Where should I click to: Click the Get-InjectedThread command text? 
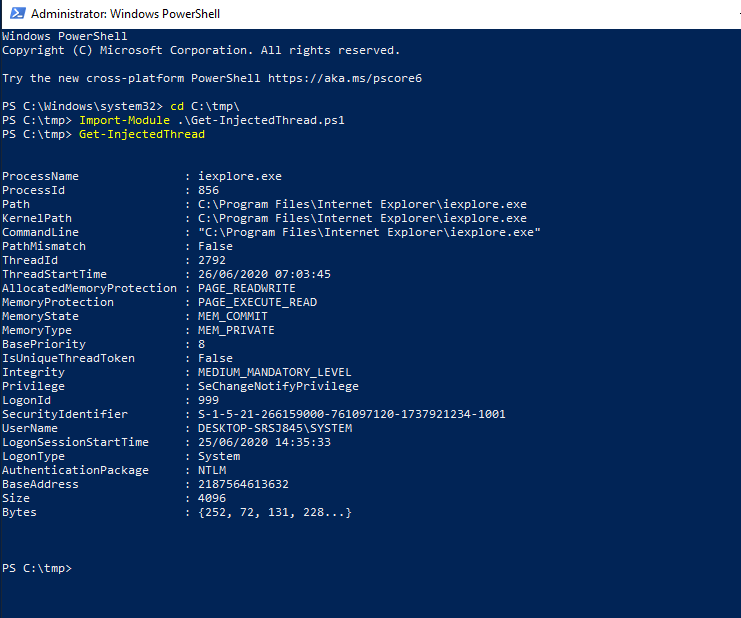click(x=142, y=134)
